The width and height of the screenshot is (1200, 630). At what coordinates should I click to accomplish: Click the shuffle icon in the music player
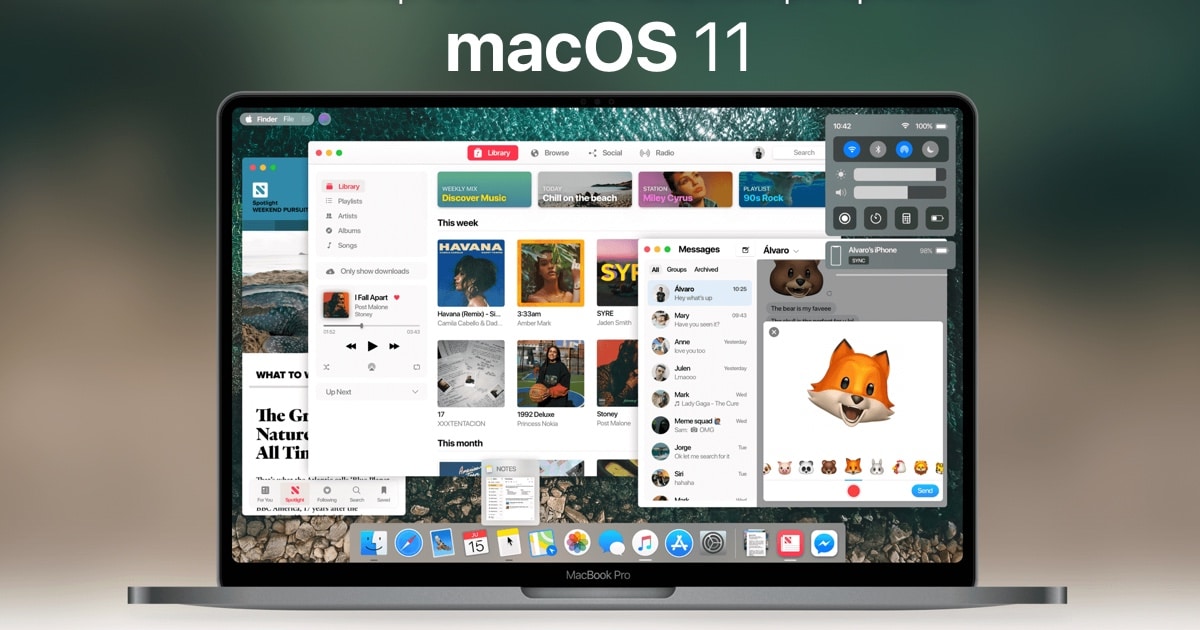click(327, 367)
